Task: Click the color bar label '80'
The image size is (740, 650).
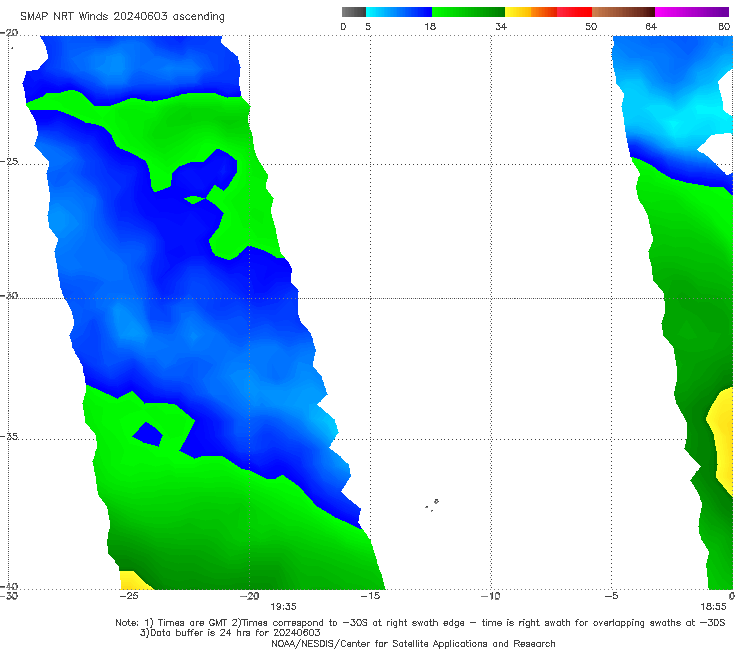Action: 724,26
